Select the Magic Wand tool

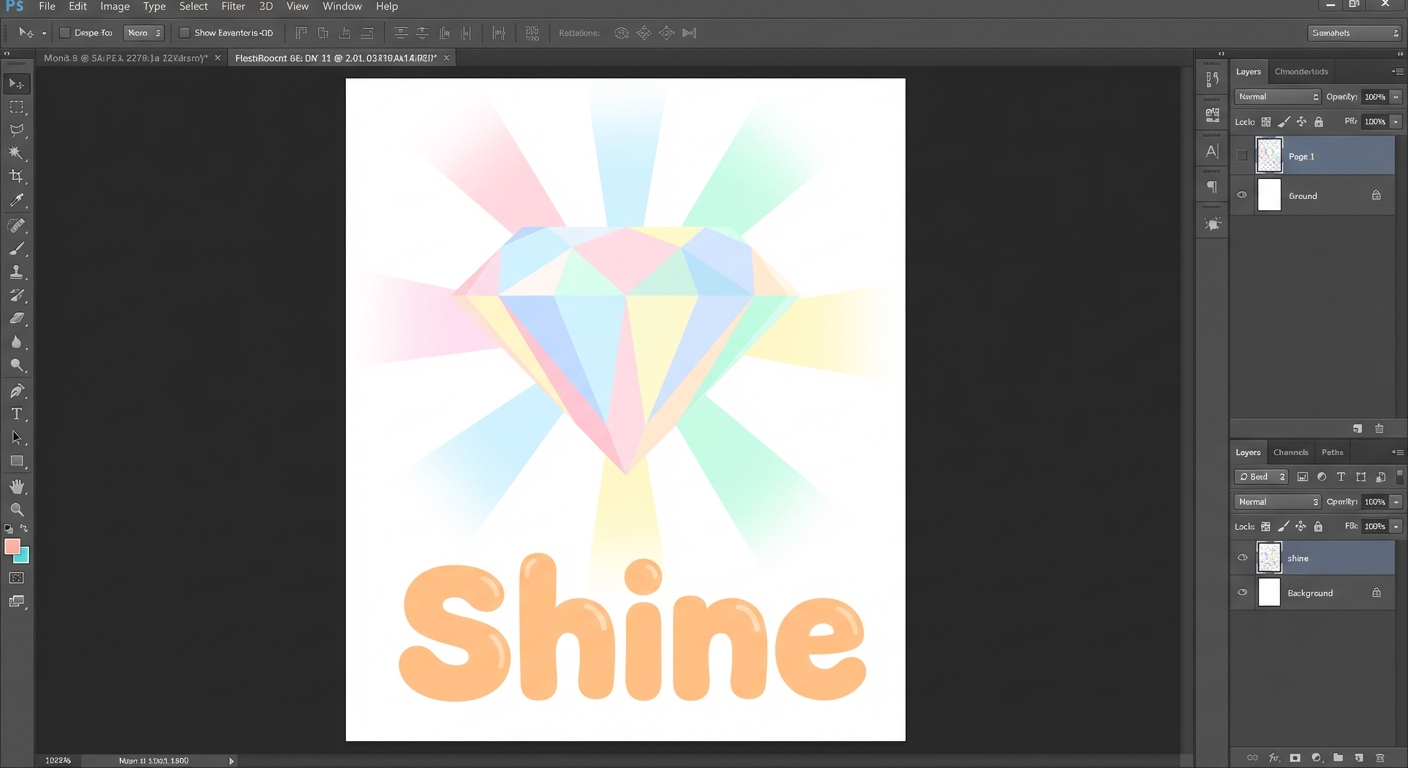[x=17, y=153]
